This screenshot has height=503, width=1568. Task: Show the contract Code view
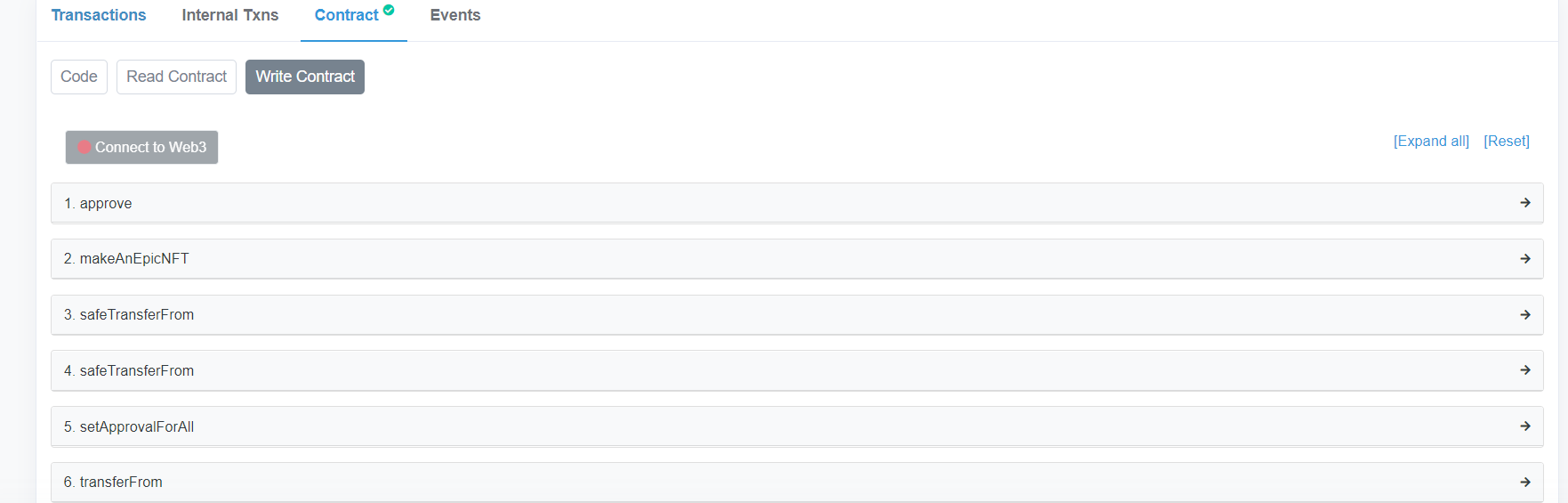(x=79, y=77)
